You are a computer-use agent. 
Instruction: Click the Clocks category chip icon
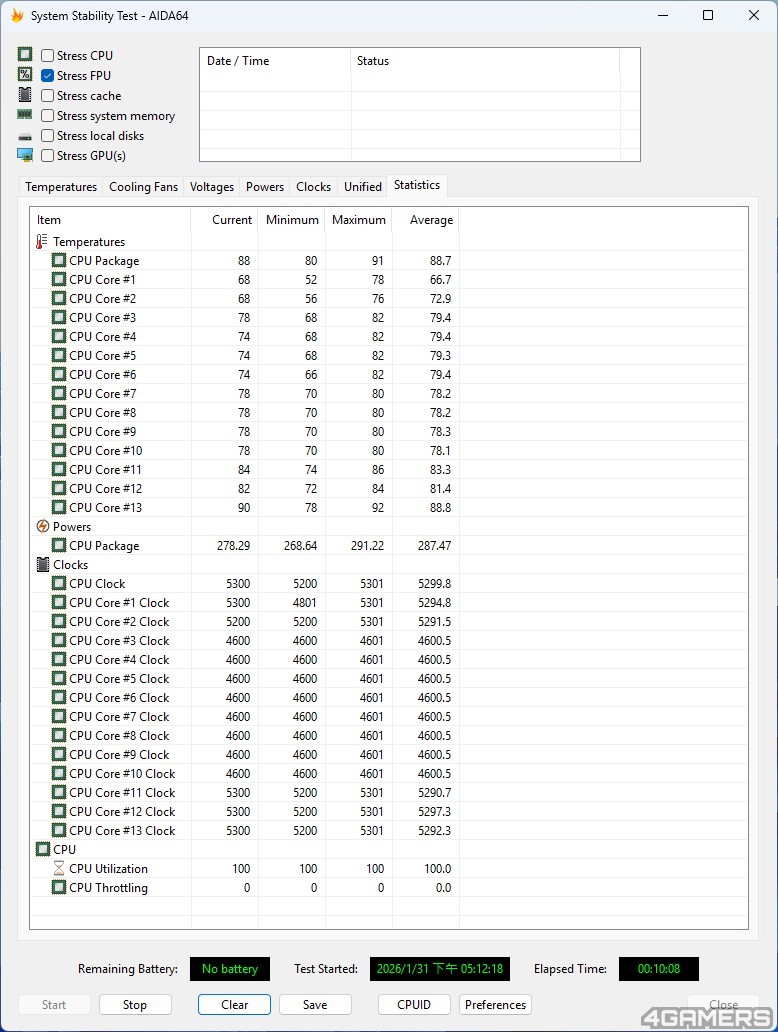(x=42, y=565)
